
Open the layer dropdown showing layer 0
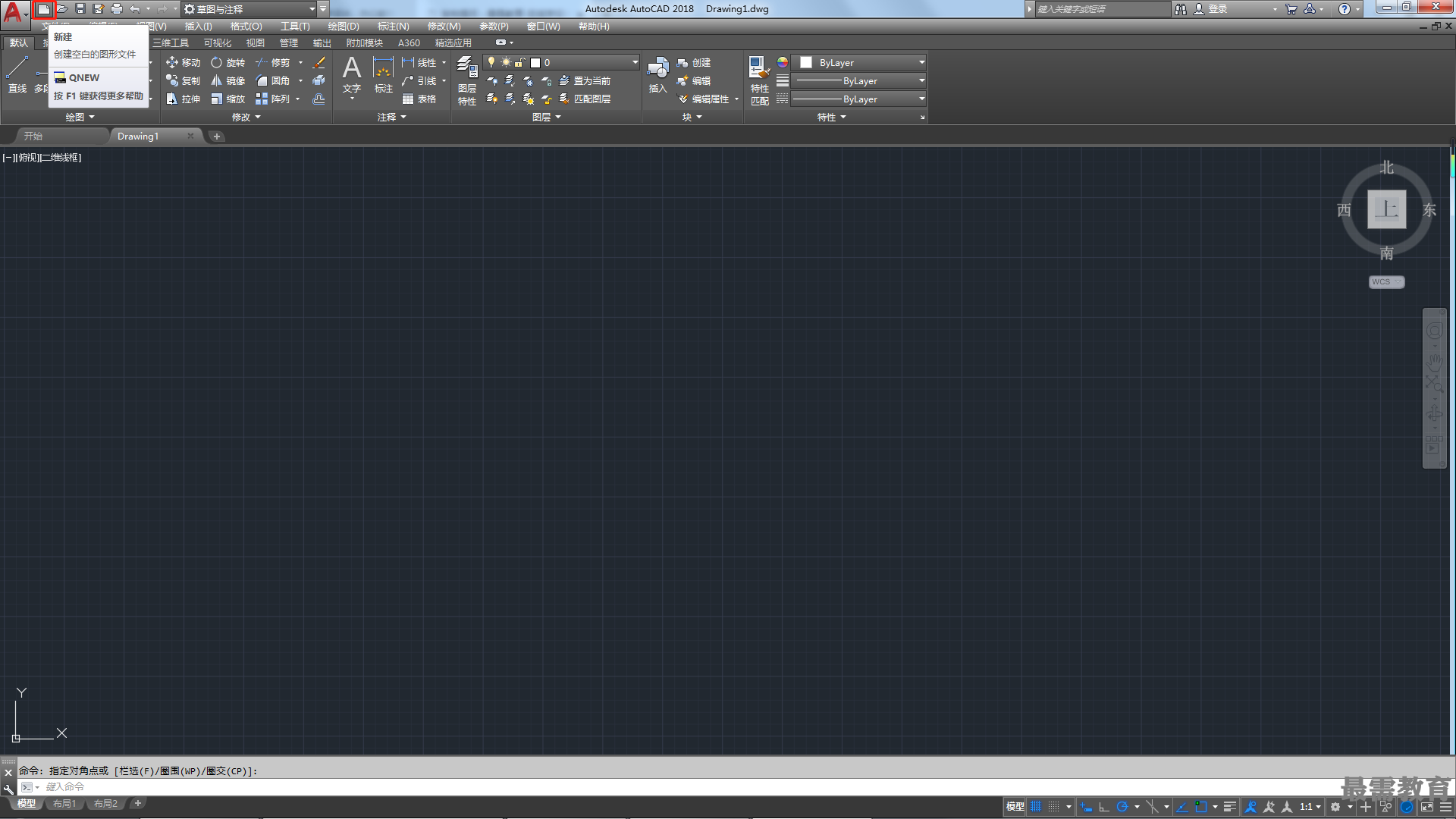tap(561, 62)
